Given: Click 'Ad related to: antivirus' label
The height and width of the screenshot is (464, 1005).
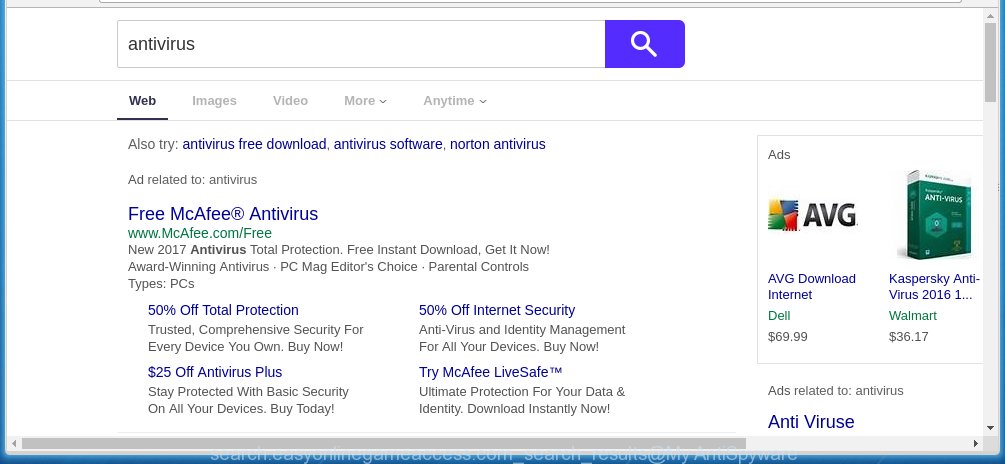Looking at the screenshot, I should click(192, 180).
